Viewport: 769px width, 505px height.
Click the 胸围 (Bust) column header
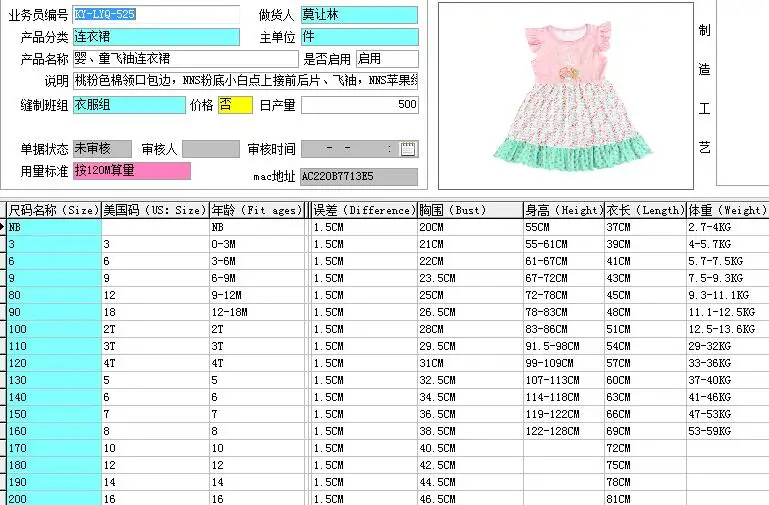click(x=470, y=210)
